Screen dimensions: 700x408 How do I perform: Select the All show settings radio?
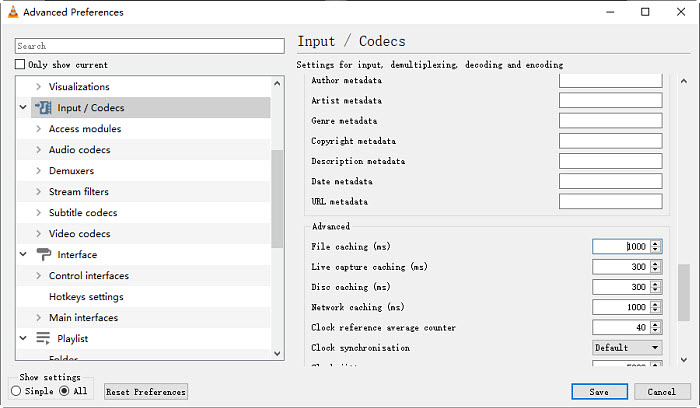click(x=64, y=391)
